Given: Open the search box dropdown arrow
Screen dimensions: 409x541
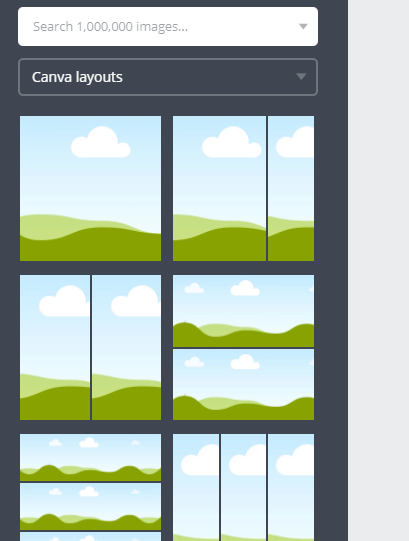Looking at the screenshot, I should (x=303, y=27).
